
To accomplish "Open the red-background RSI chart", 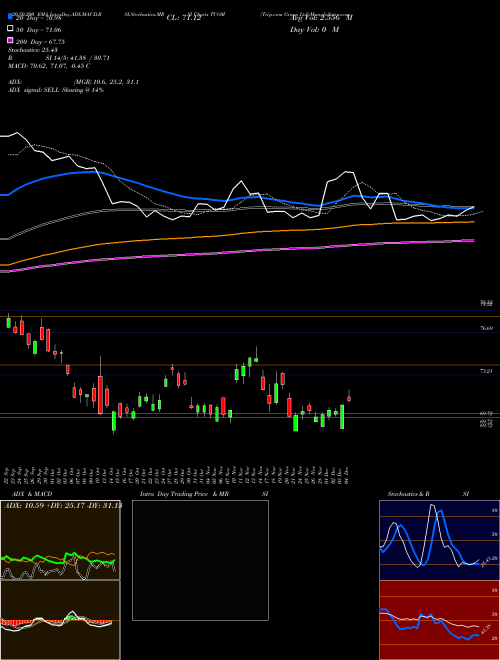I will pos(439,620).
